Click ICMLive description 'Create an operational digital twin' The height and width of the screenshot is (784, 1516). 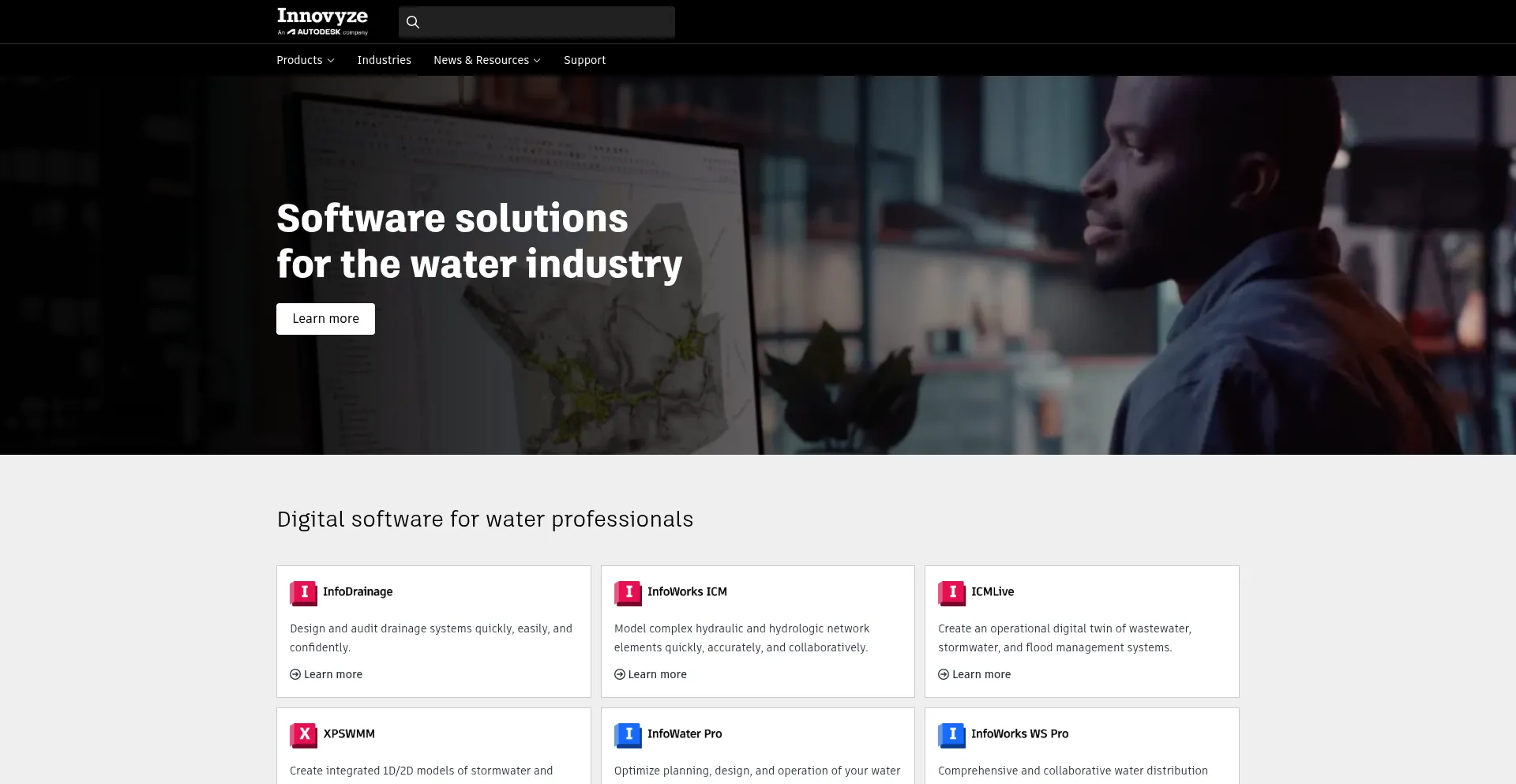(1064, 638)
